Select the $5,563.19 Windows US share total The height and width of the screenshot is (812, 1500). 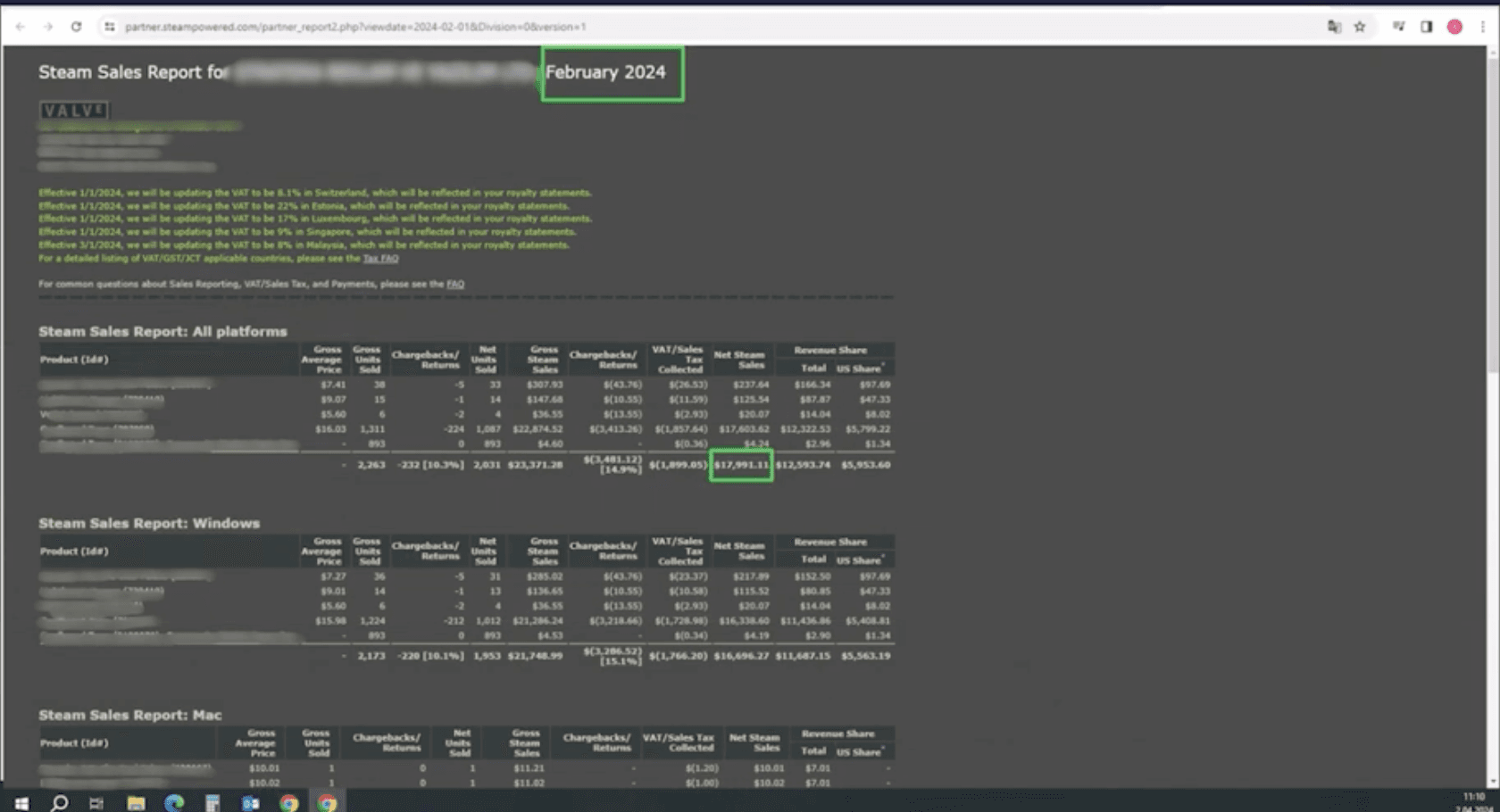[x=865, y=656]
